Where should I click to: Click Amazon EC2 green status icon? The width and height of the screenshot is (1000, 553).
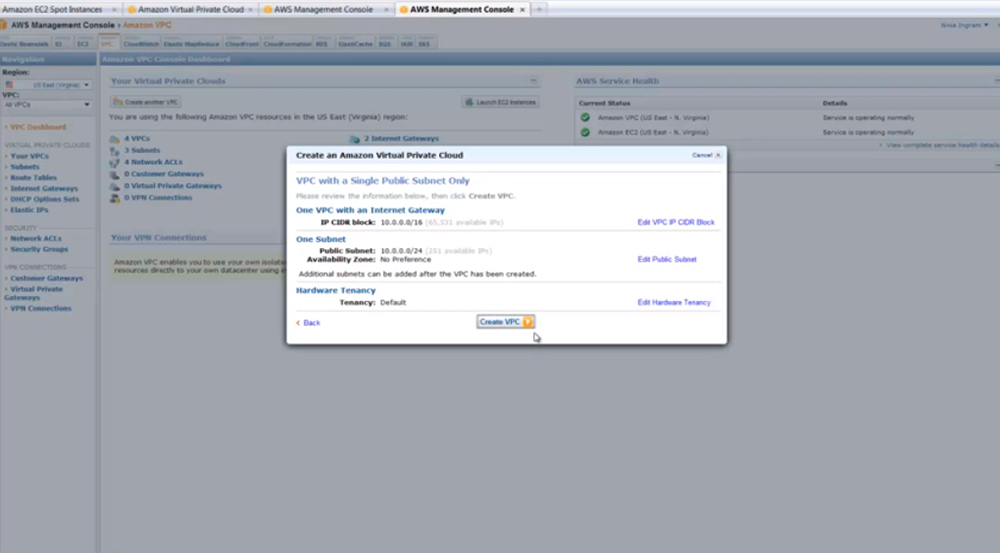click(x=585, y=132)
